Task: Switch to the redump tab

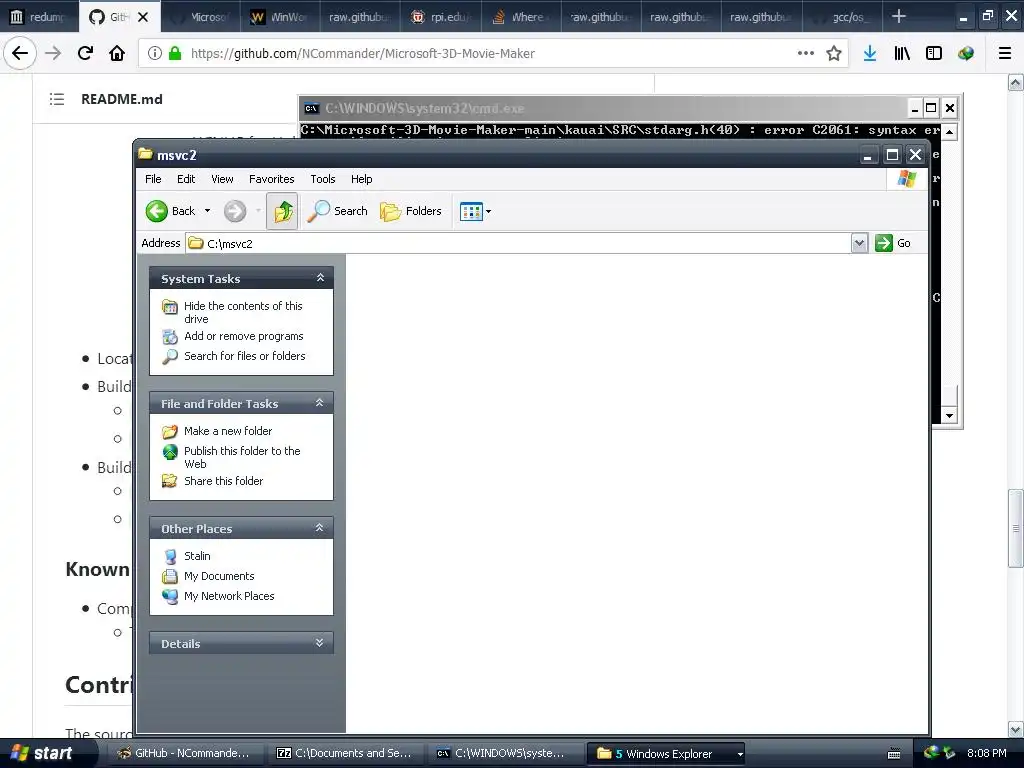Action: (39, 17)
